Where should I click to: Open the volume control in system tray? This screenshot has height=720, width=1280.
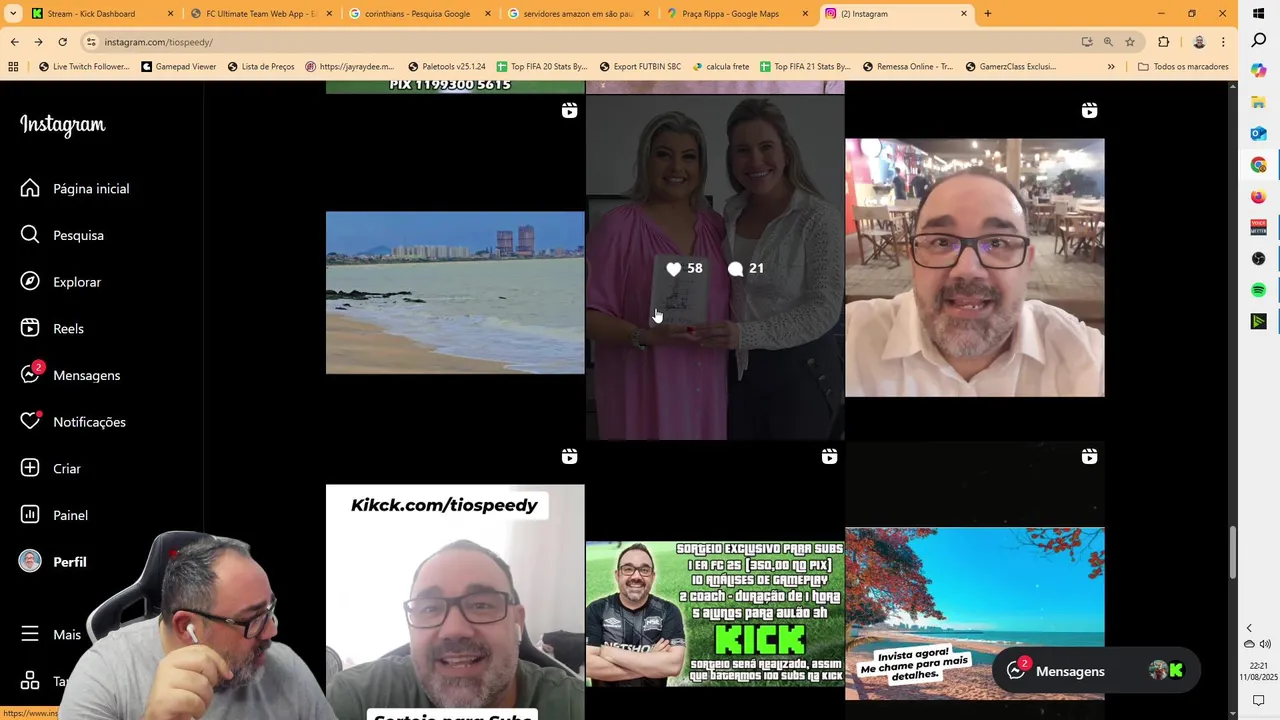pos(1266,644)
